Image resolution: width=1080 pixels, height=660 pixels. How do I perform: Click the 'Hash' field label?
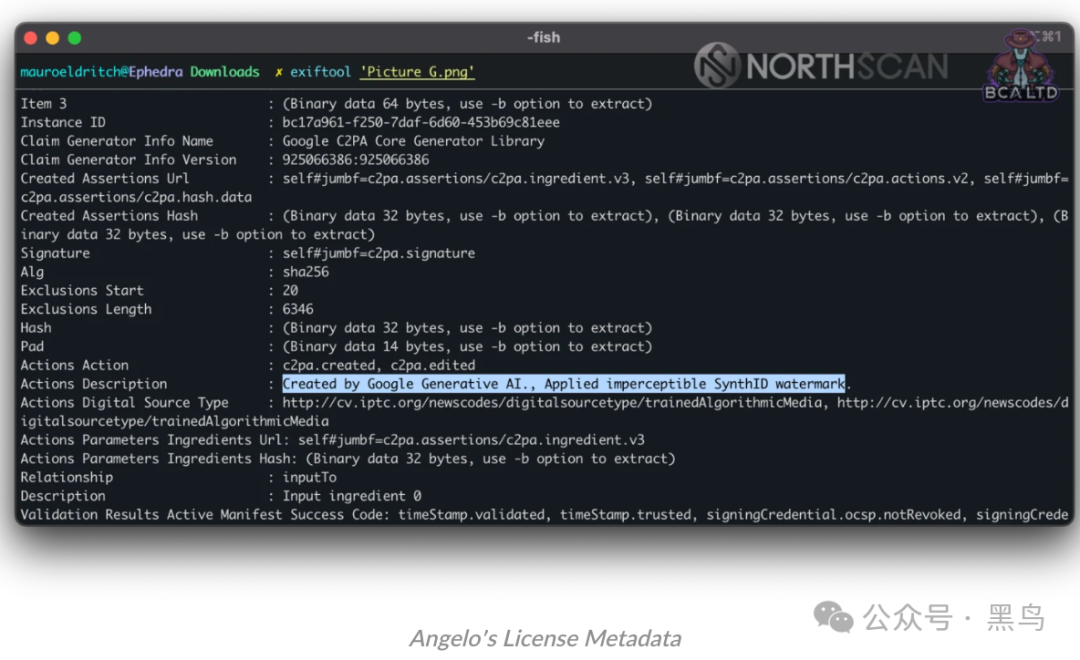coord(36,328)
